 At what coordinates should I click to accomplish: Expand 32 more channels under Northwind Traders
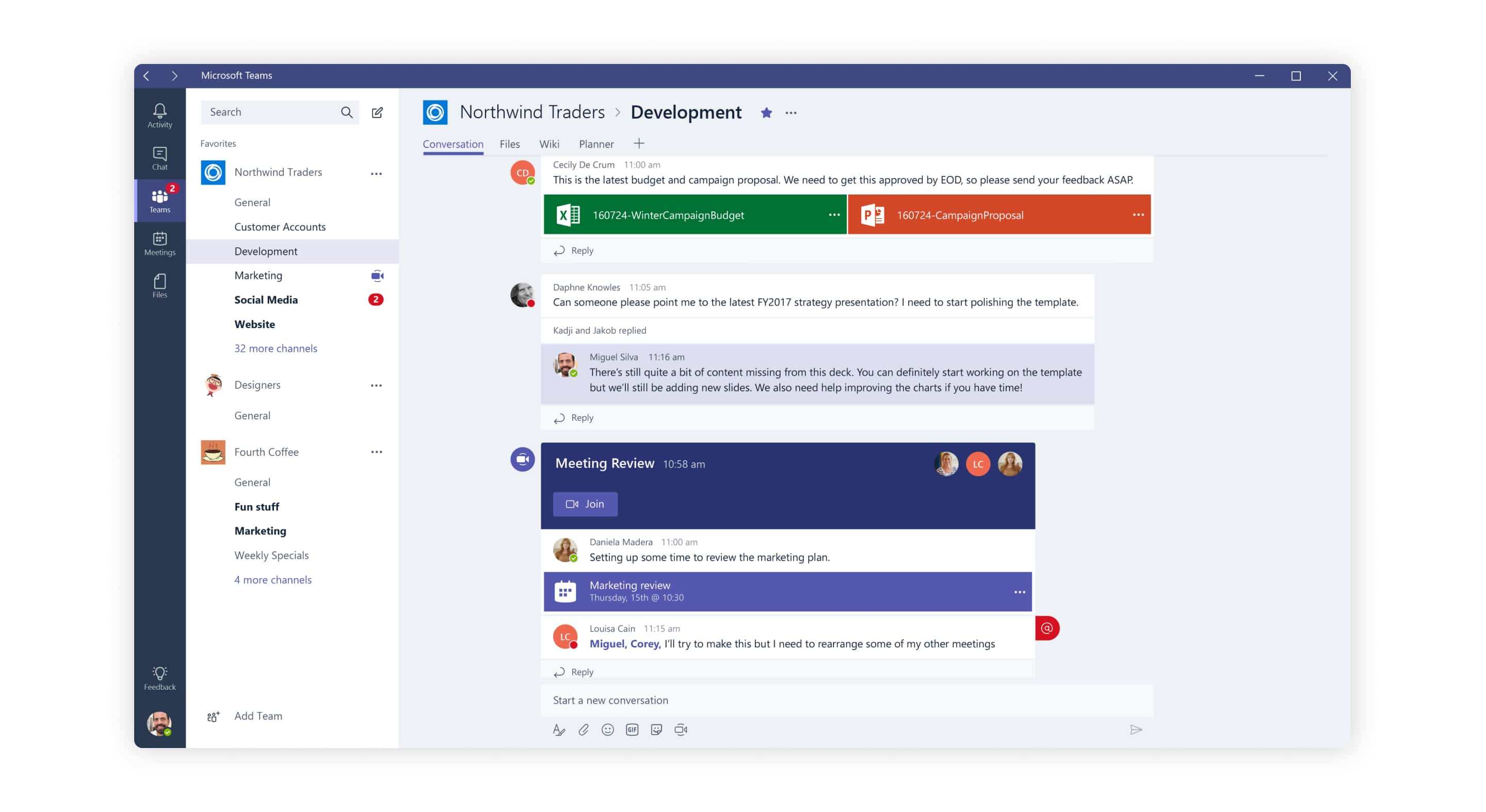(x=276, y=347)
